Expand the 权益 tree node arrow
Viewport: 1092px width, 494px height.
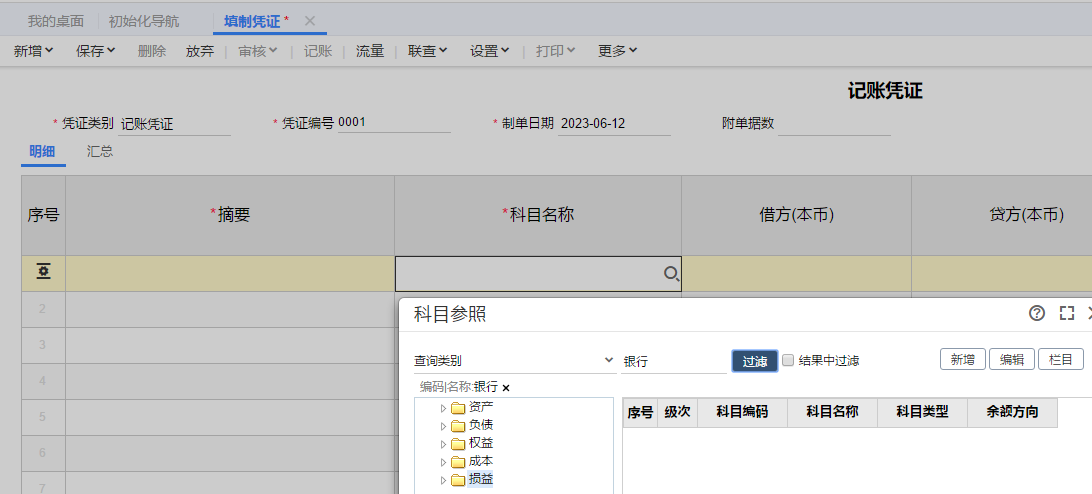pyautogui.click(x=444, y=444)
